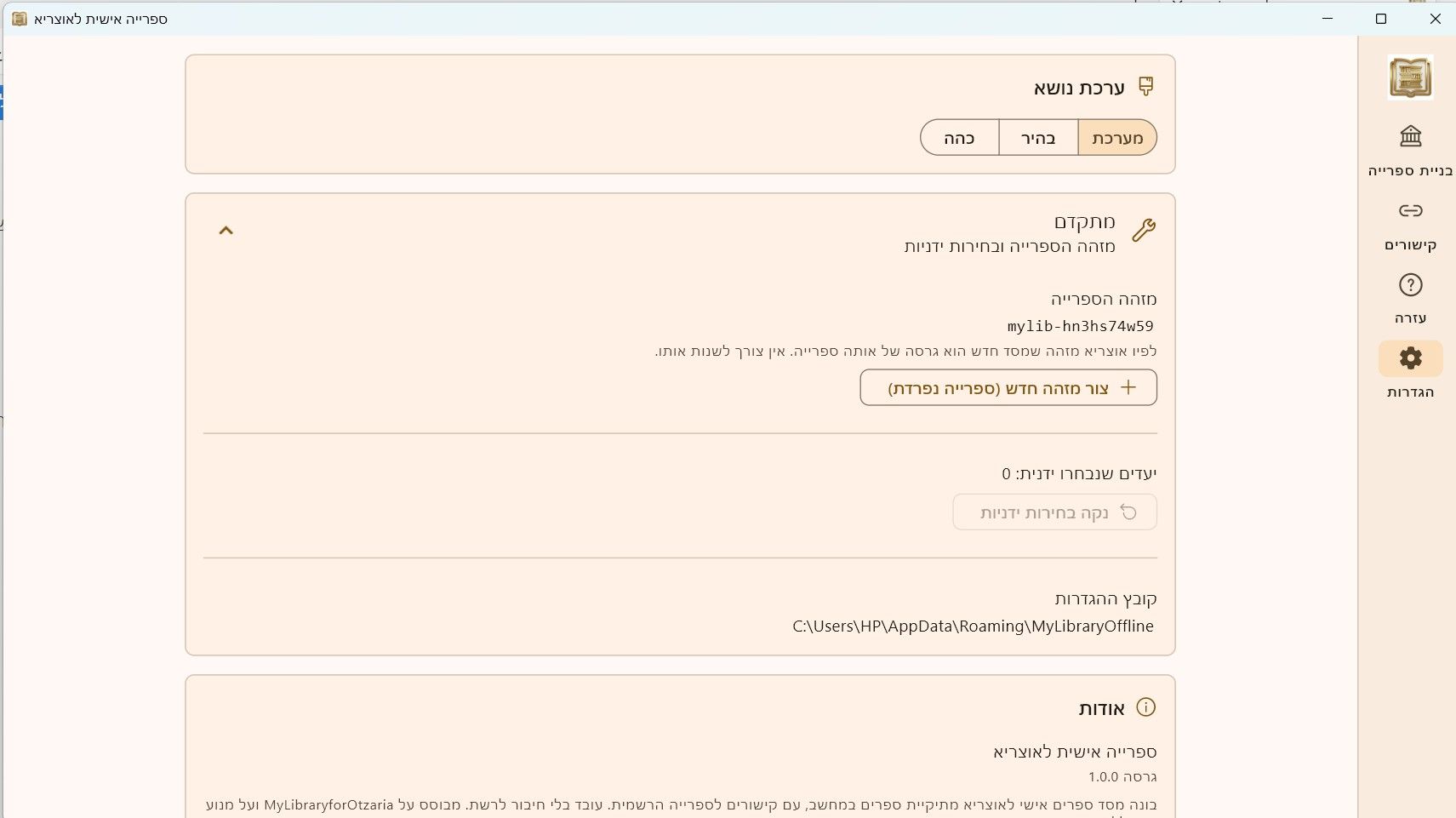Image resolution: width=1456 pixels, height=818 pixels.
Task: Open the בניית ספרייה library building section
Action: coord(1410,151)
